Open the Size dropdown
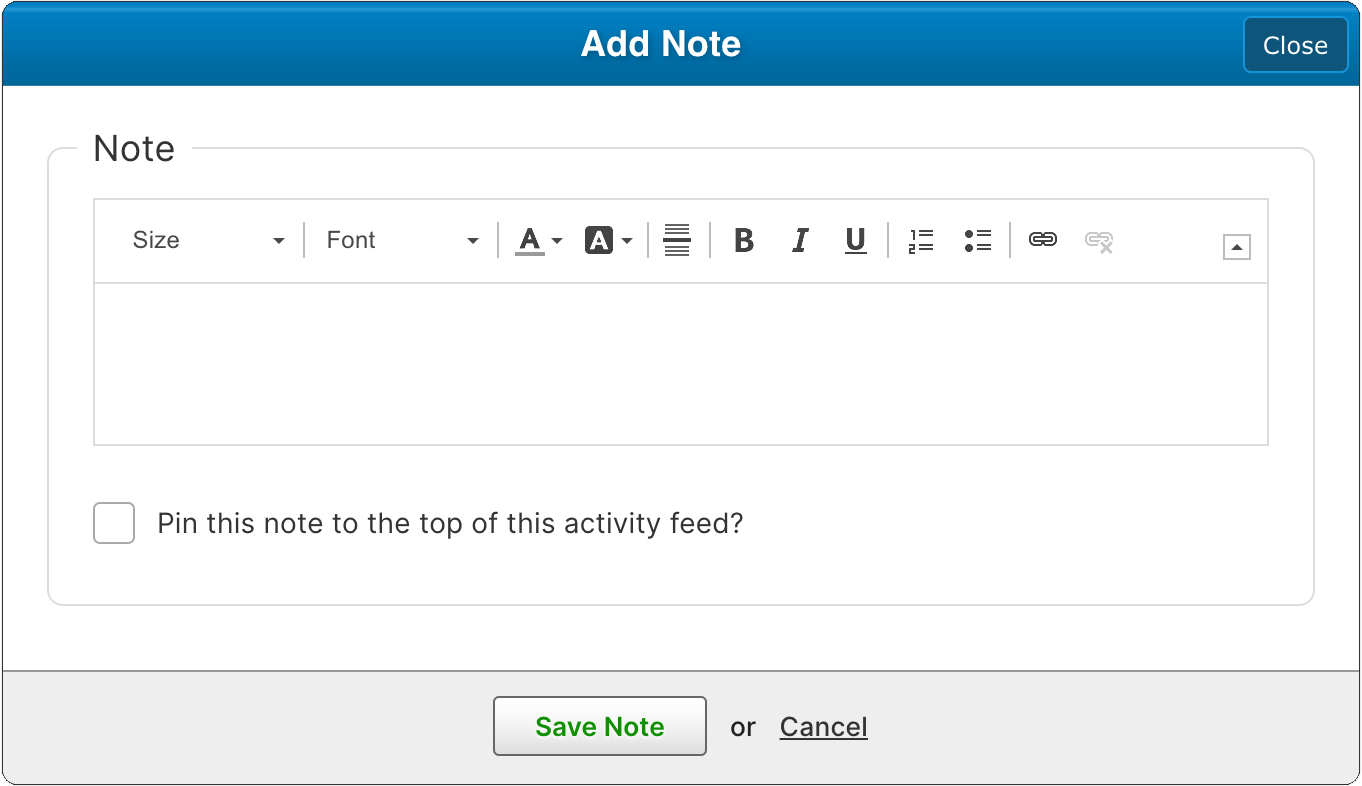 pos(208,240)
